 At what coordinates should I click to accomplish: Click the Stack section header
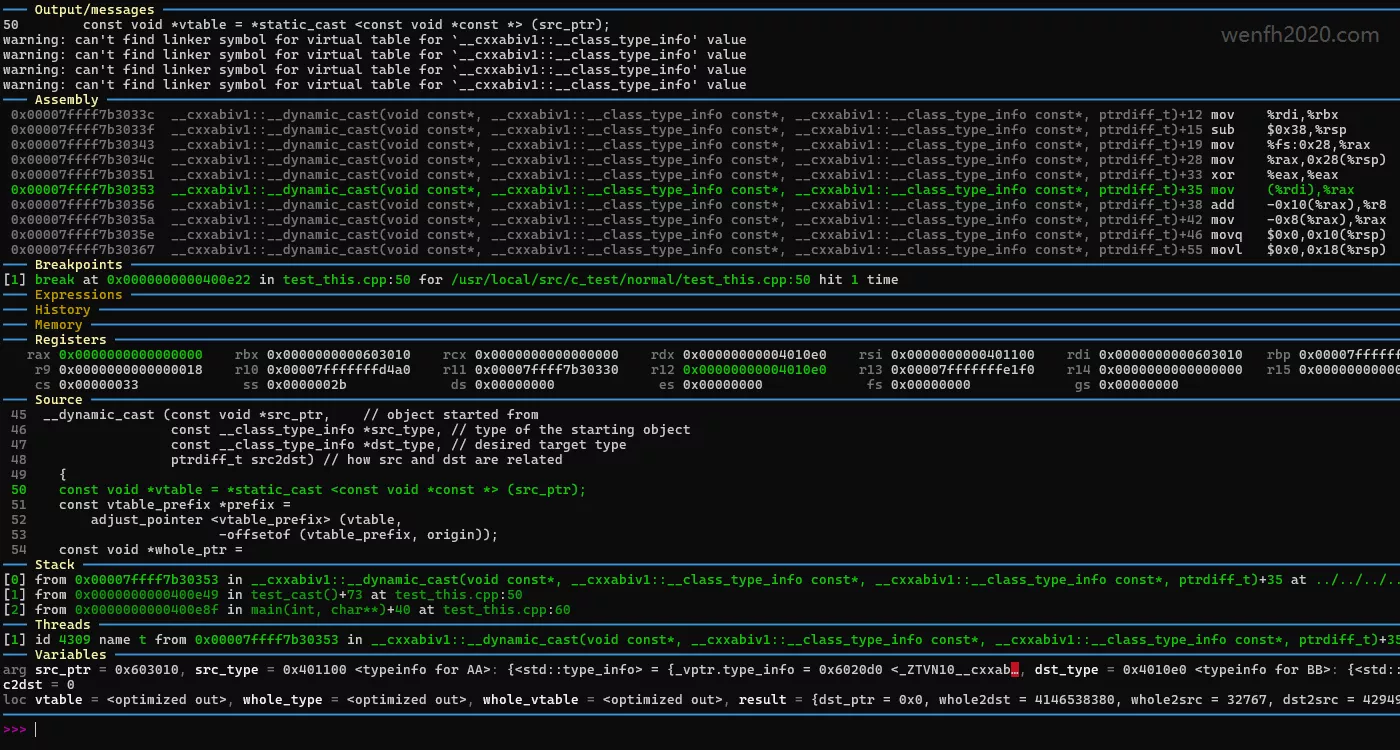click(x=54, y=565)
